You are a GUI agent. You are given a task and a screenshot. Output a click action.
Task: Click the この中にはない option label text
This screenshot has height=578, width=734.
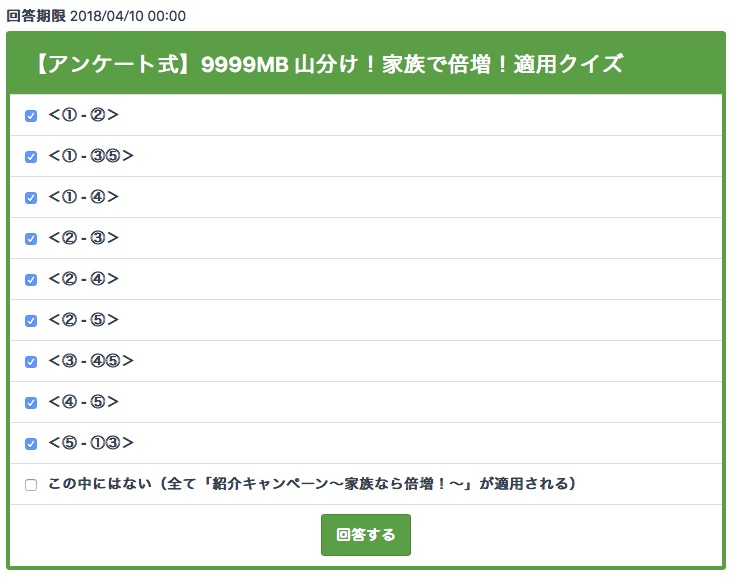(313, 484)
